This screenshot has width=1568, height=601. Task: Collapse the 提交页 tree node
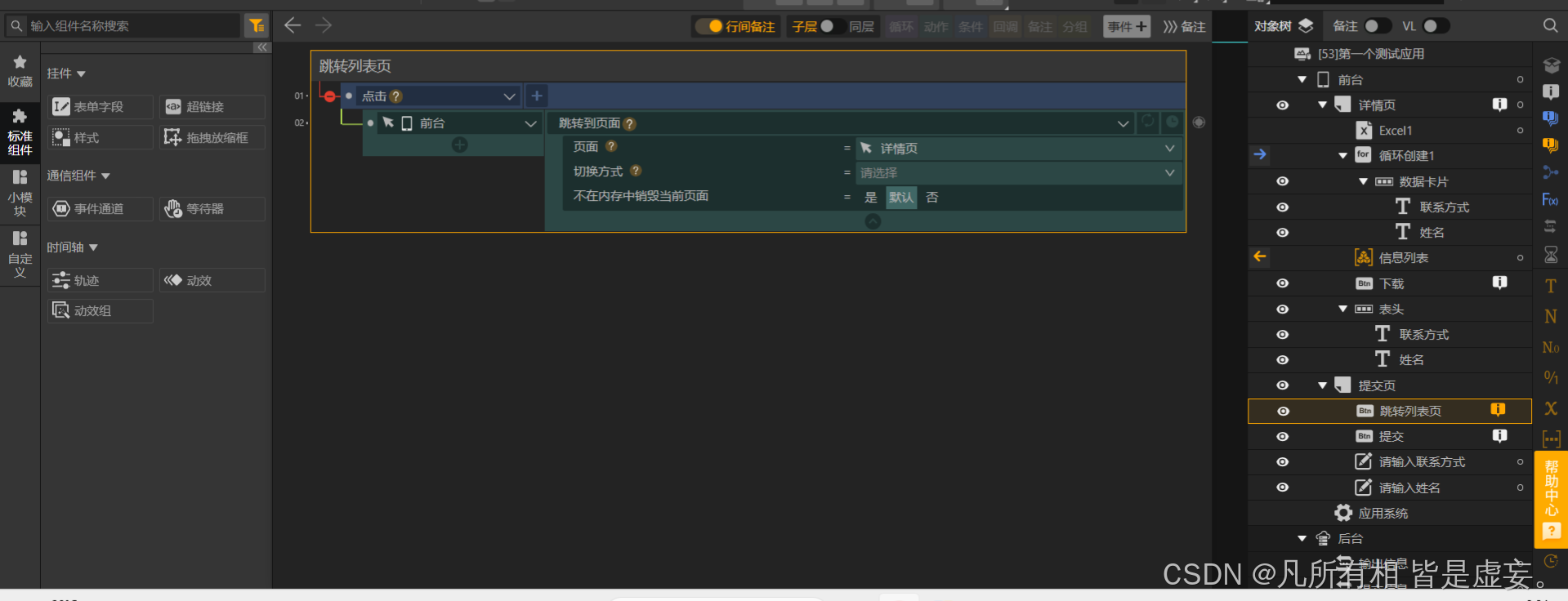tap(1322, 385)
